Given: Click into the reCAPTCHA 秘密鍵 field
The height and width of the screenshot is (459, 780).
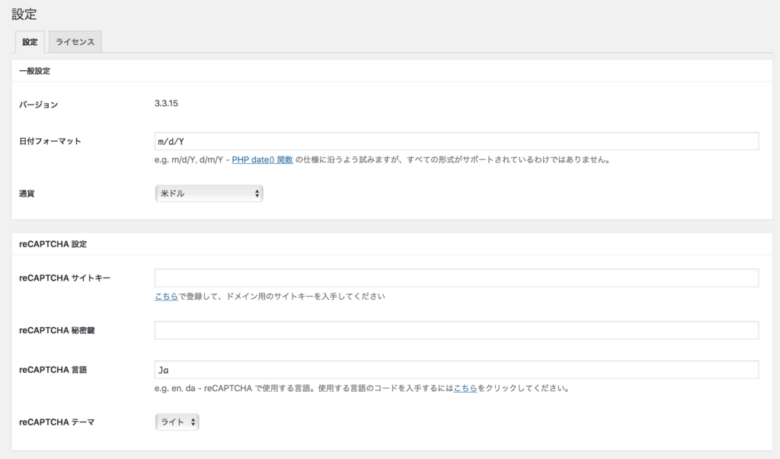Looking at the screenshot, I should (456, 330).
